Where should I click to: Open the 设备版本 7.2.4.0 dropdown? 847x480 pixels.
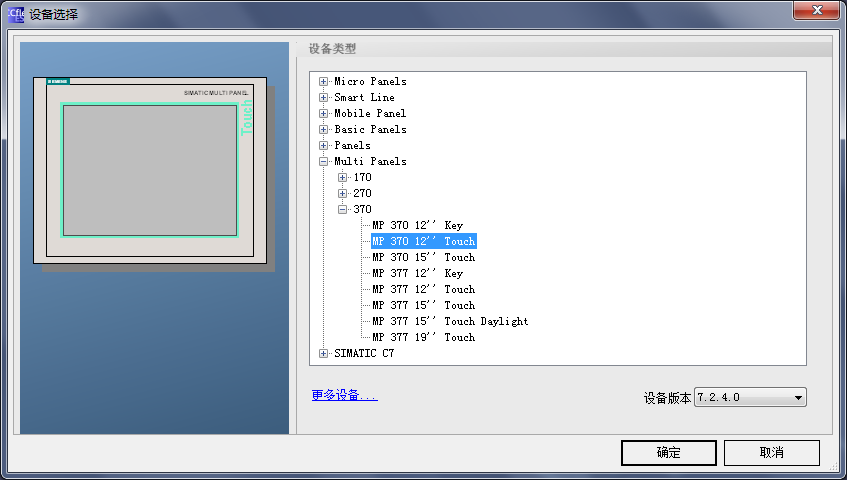coord(750,397)
